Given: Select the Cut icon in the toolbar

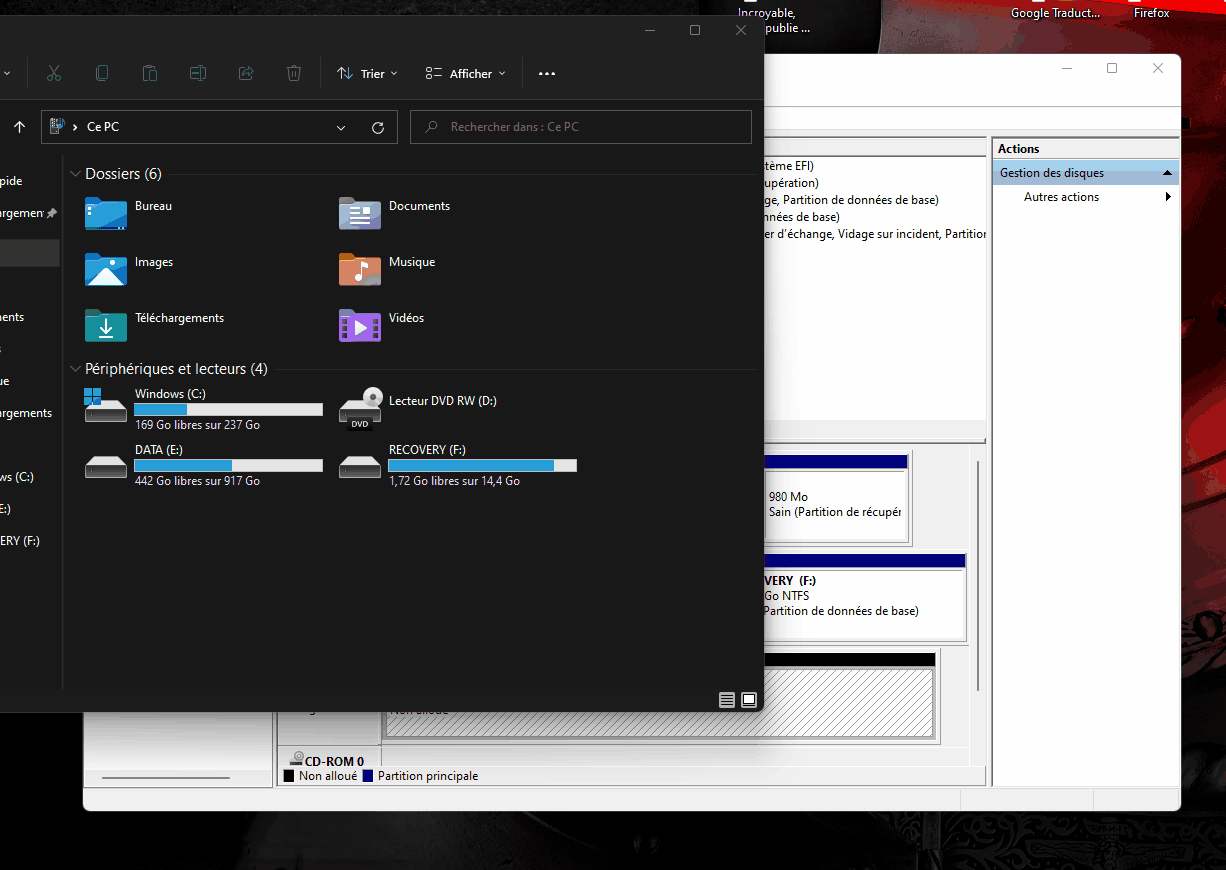Looking at the screenshot, I should click(x=54, y=73).
